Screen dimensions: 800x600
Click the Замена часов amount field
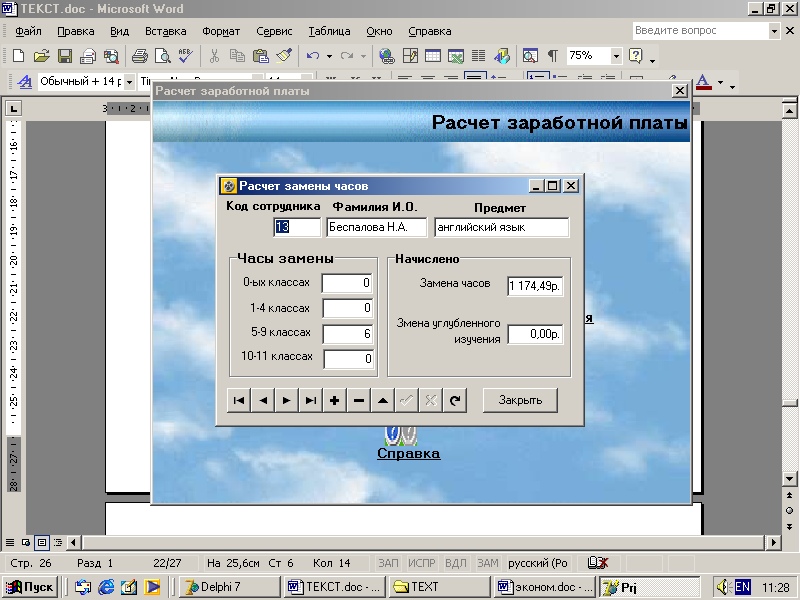point(535,286)
